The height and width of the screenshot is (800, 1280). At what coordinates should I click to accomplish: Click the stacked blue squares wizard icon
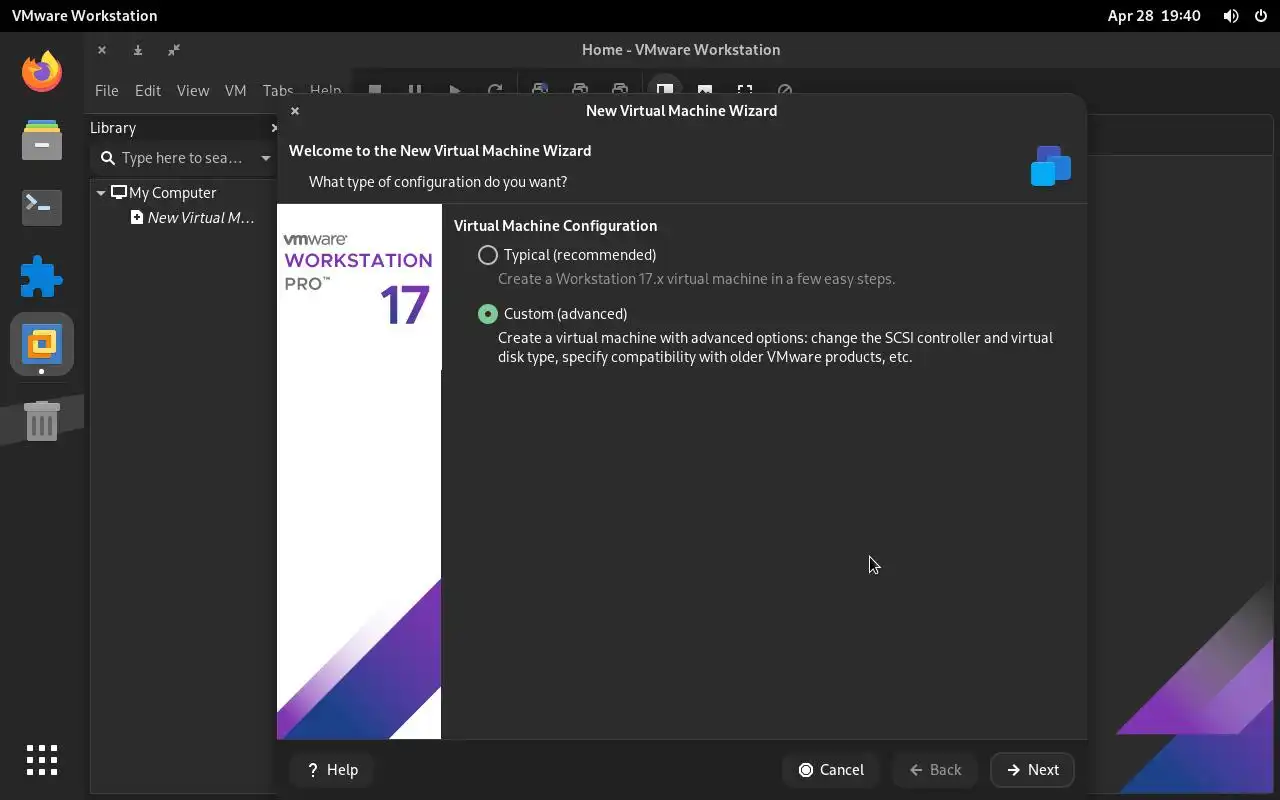1051,166
